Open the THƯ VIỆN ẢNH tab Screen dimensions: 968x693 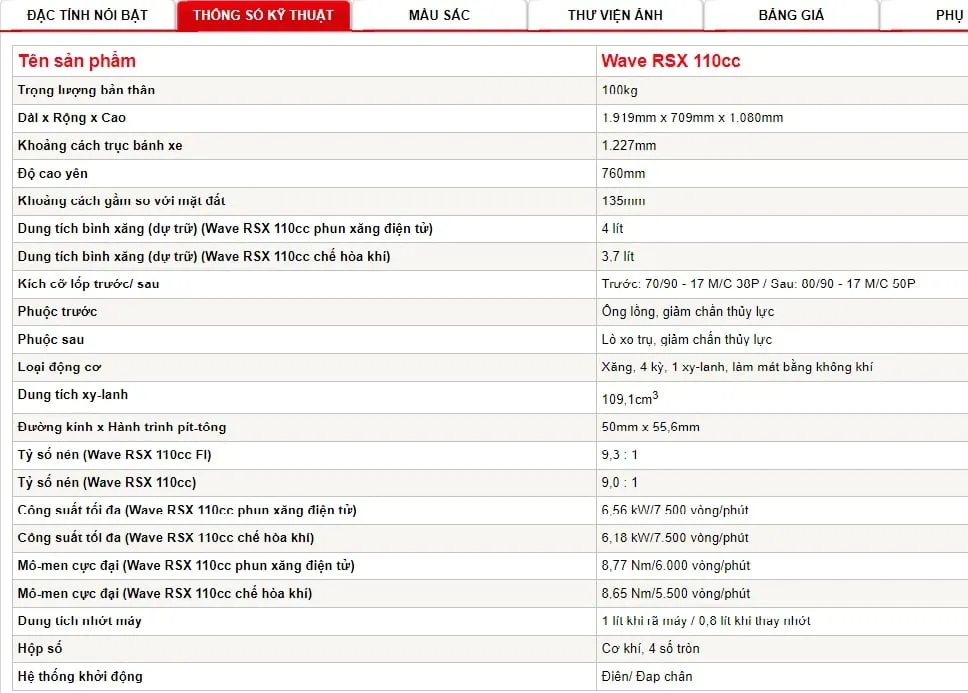615,15
